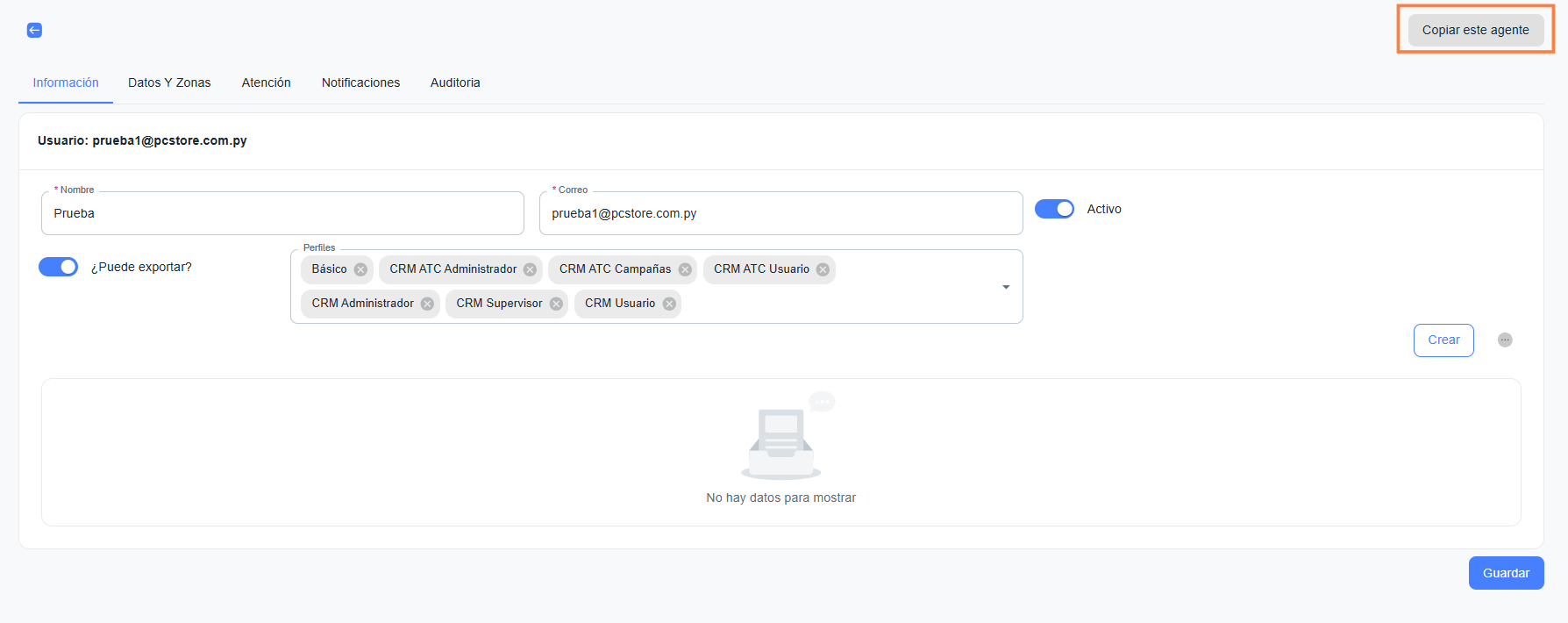
Task: Remove the CRM Supervisor chip
Action: [556, 304]
